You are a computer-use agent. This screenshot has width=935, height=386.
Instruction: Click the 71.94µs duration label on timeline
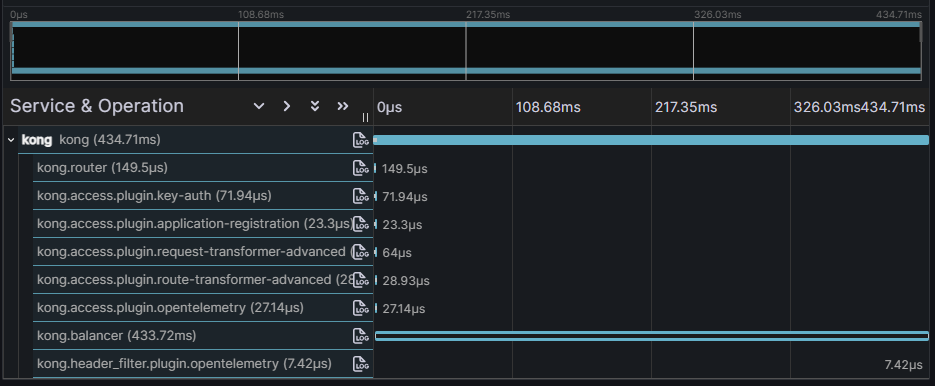coord(404,197)
